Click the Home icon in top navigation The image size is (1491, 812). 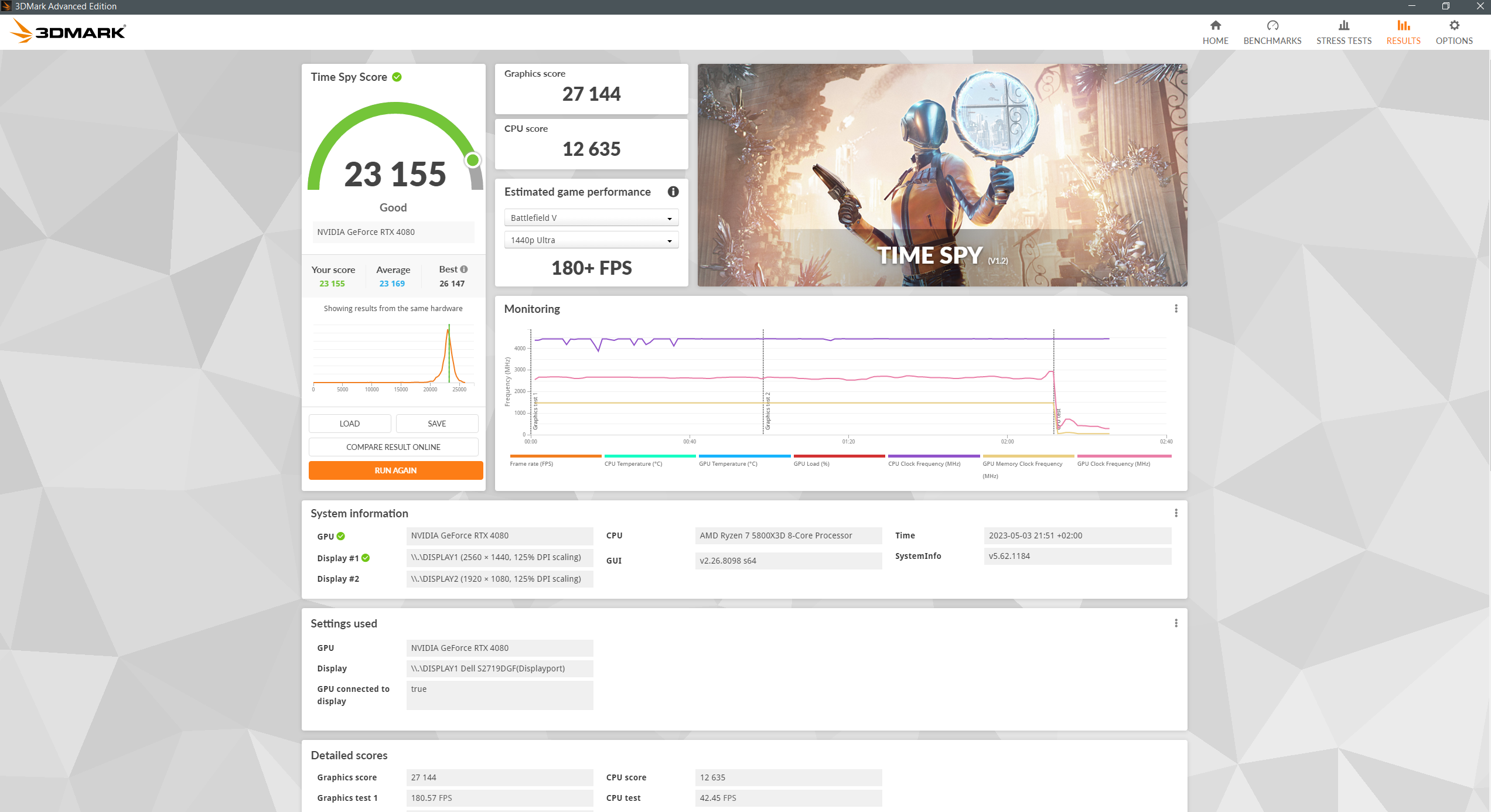[x=1215, y=26]
